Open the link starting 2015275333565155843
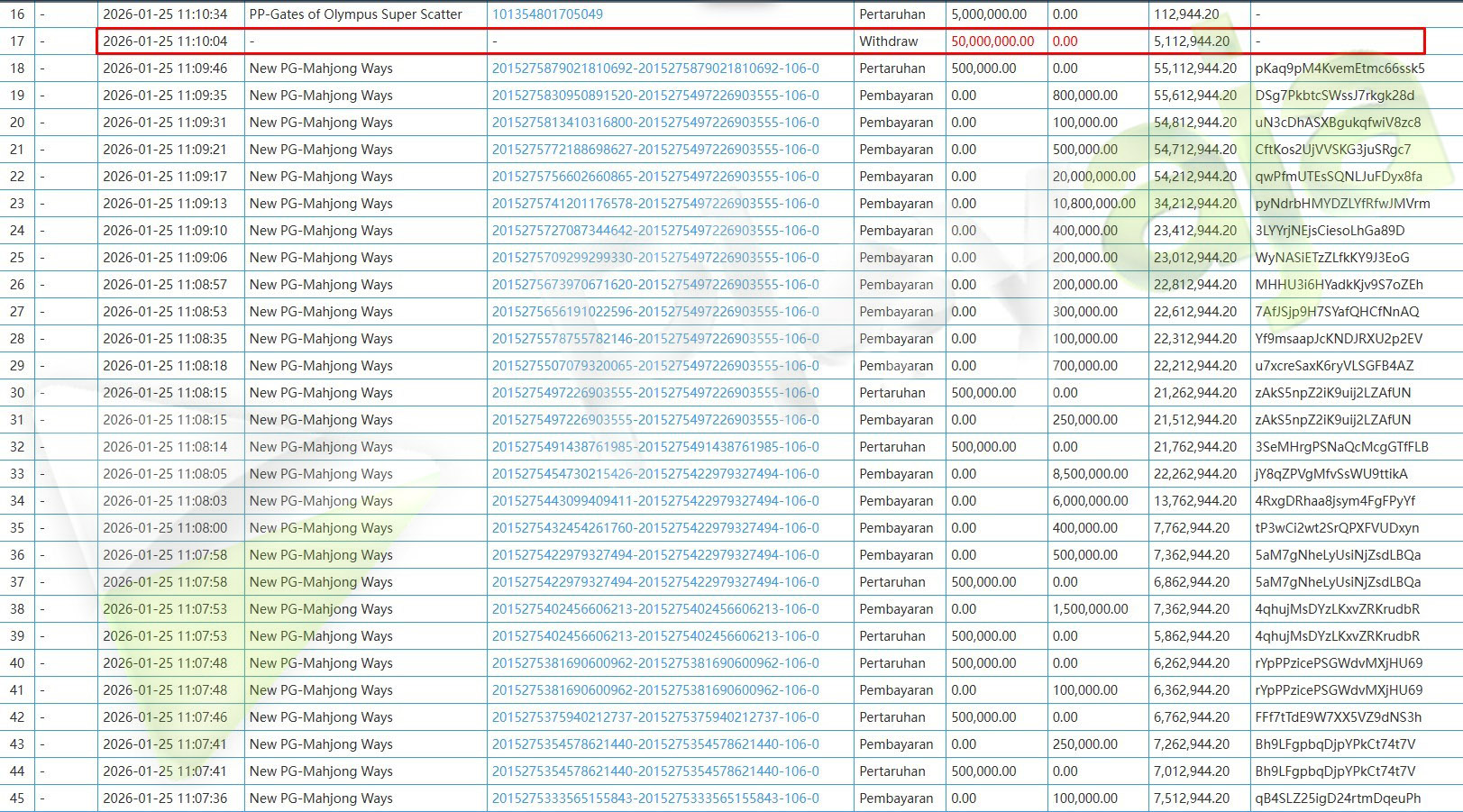The width and height of the screenshot is (1463, 812). tap(655, 798)
